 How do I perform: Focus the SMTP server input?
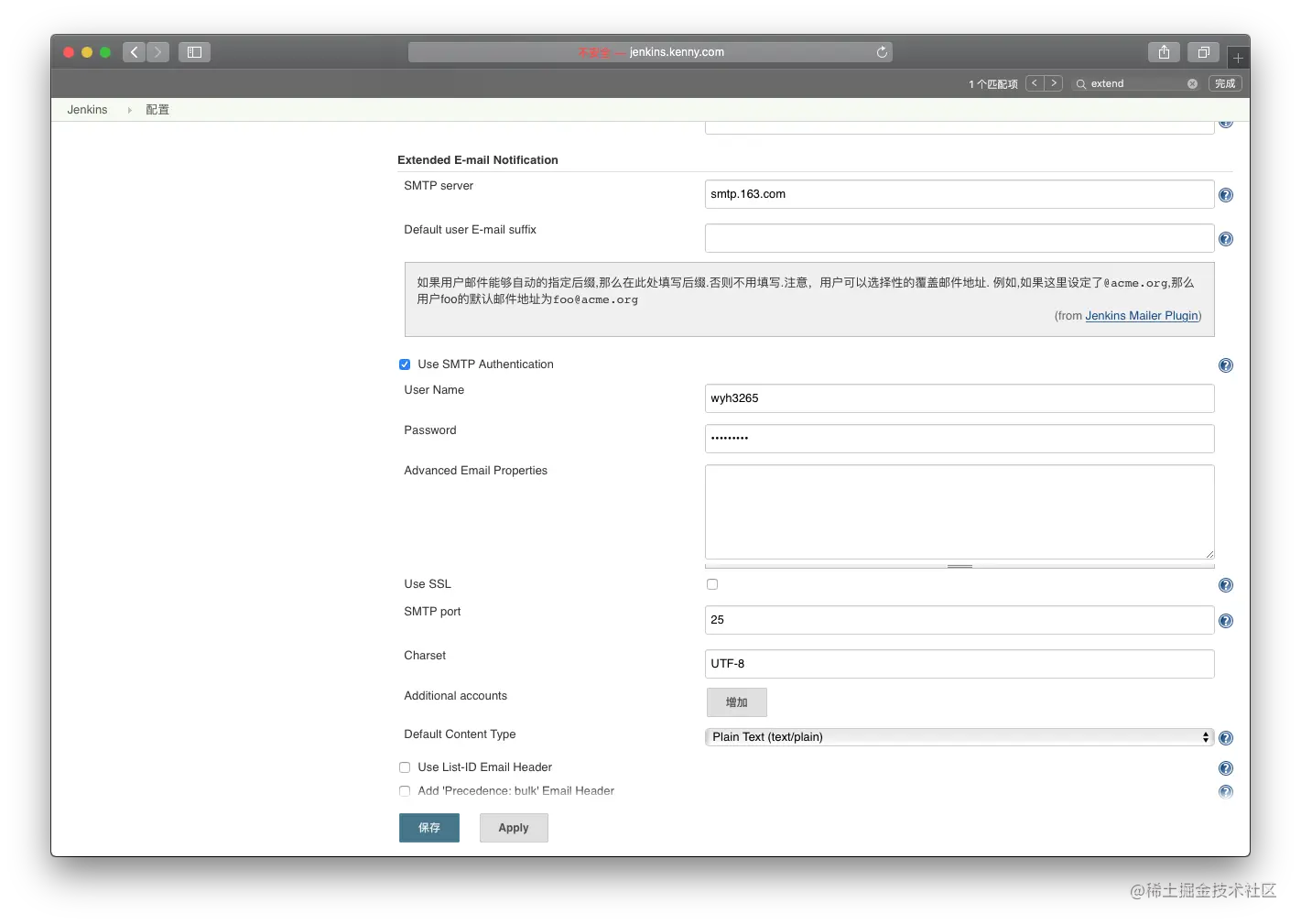pyautogui.click(x=959, y=194)
